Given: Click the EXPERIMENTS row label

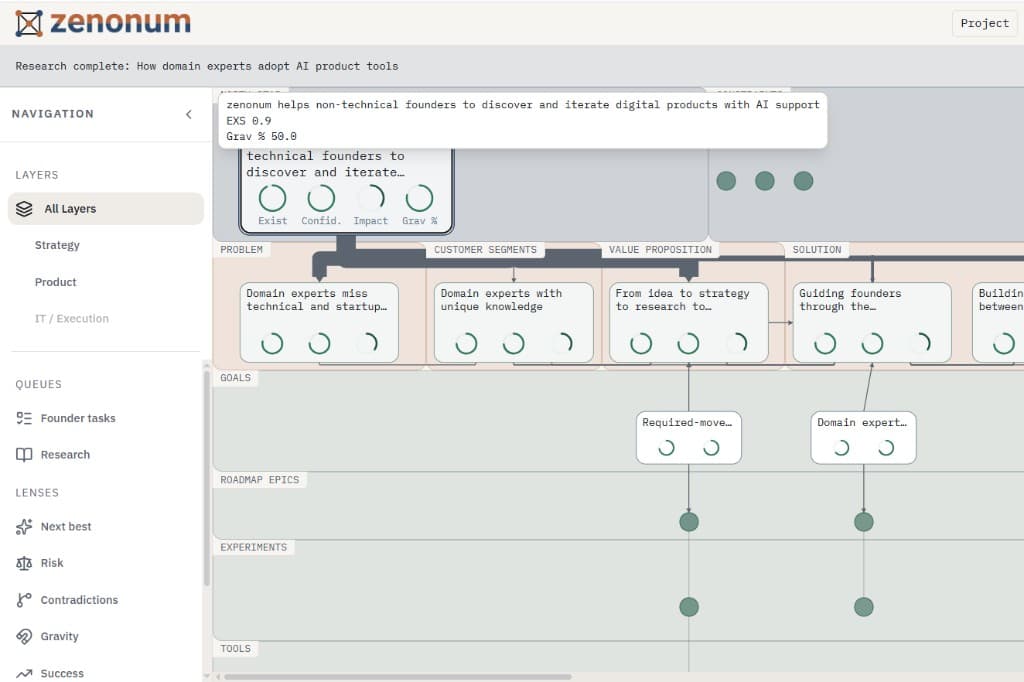Looking at the screenshot, I should 253,547.
